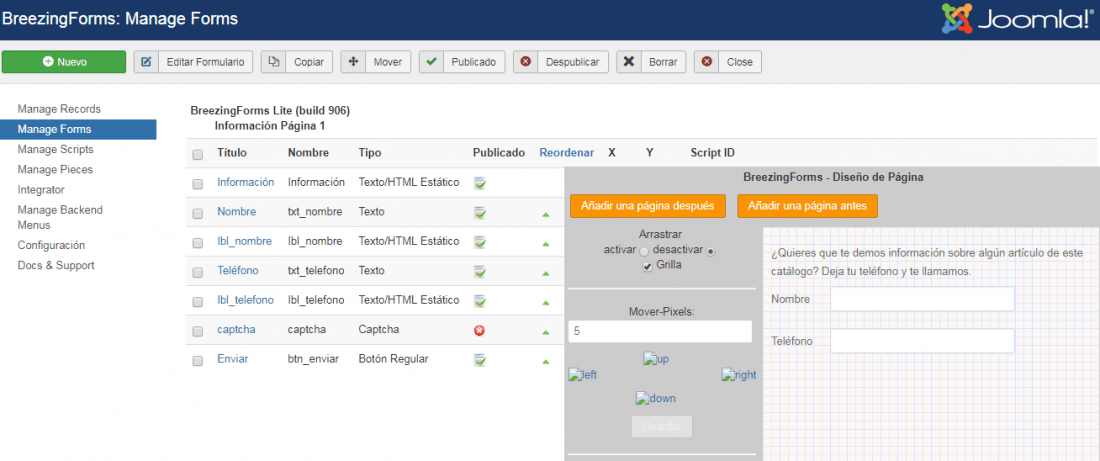The image size is (1100, 461).
Task: Open the Enviar element link
Action: coord(232,359)
